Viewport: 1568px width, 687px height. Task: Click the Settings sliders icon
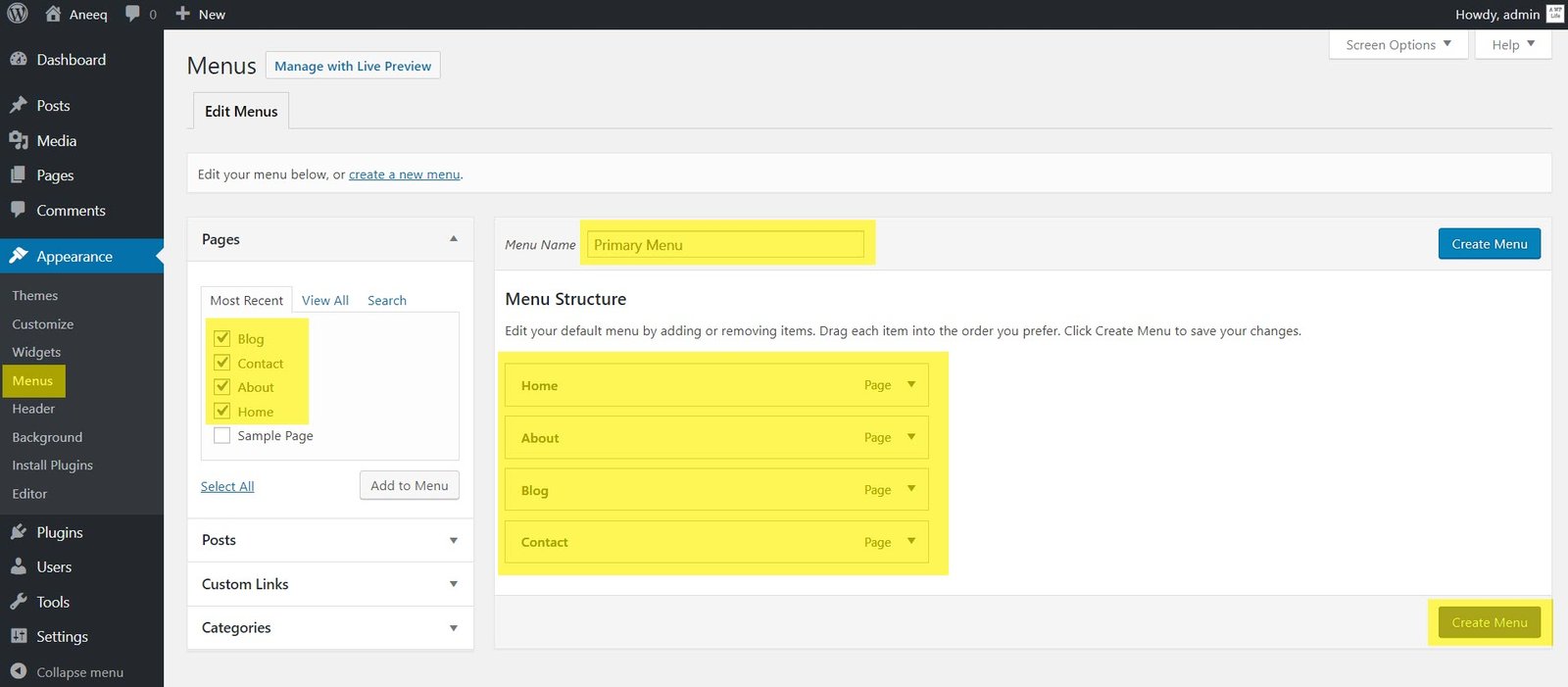pos(19,636)
